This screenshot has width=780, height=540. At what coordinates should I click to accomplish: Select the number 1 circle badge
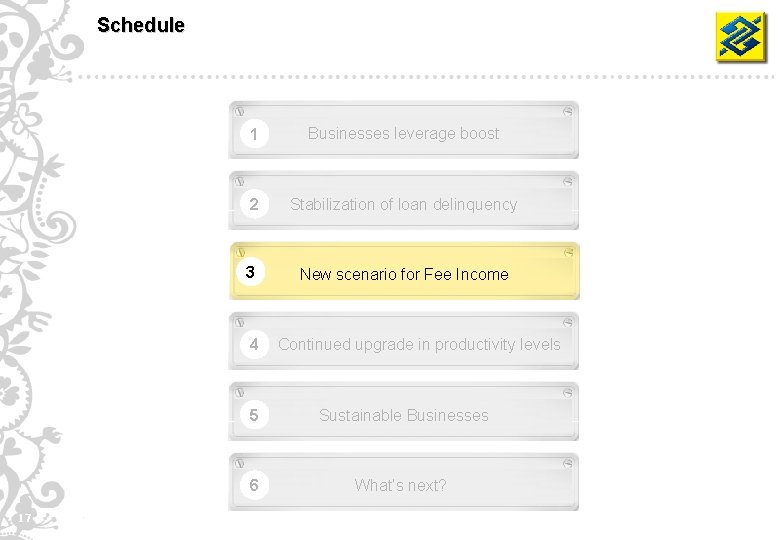click(x=254, y=134)
